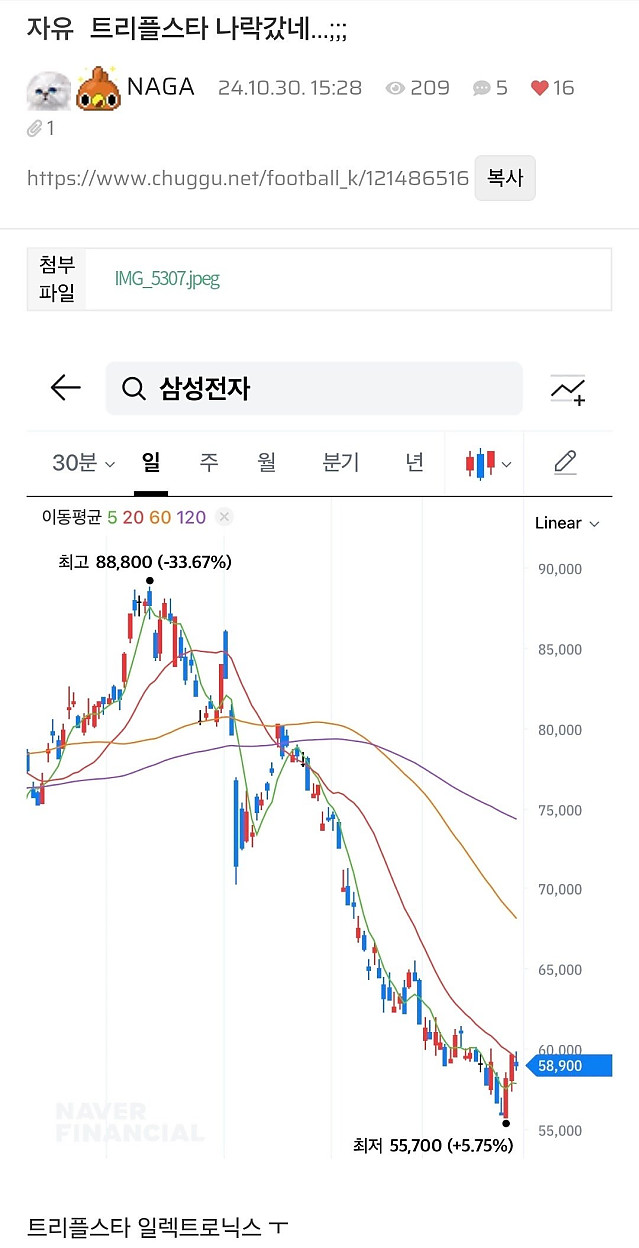Remove the 이동평균 indicator via its X toggle
The width and height of the screenshot is (639, 1248).
[x=224, y=516]
